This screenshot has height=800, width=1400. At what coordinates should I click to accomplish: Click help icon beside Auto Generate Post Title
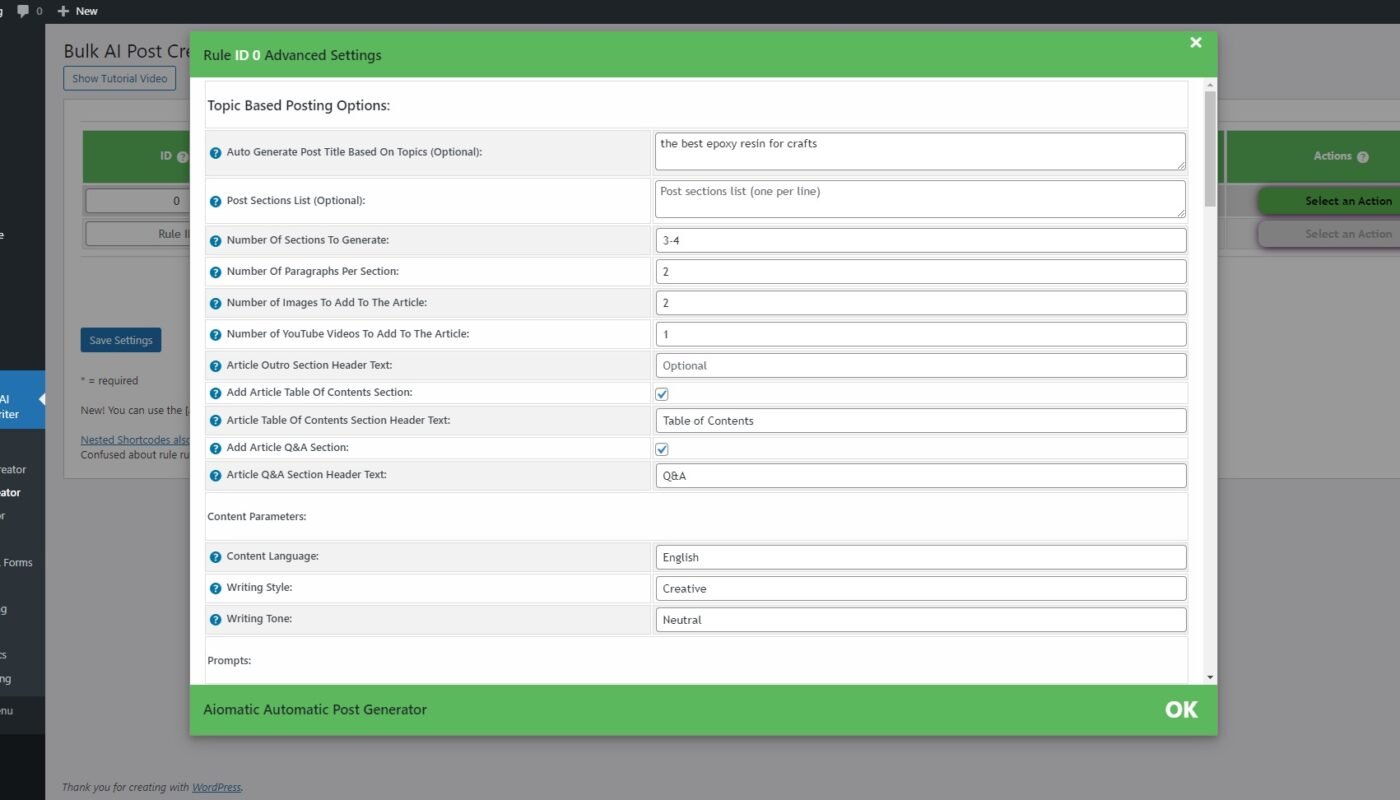pyautogui.click(x=215, y=152)
